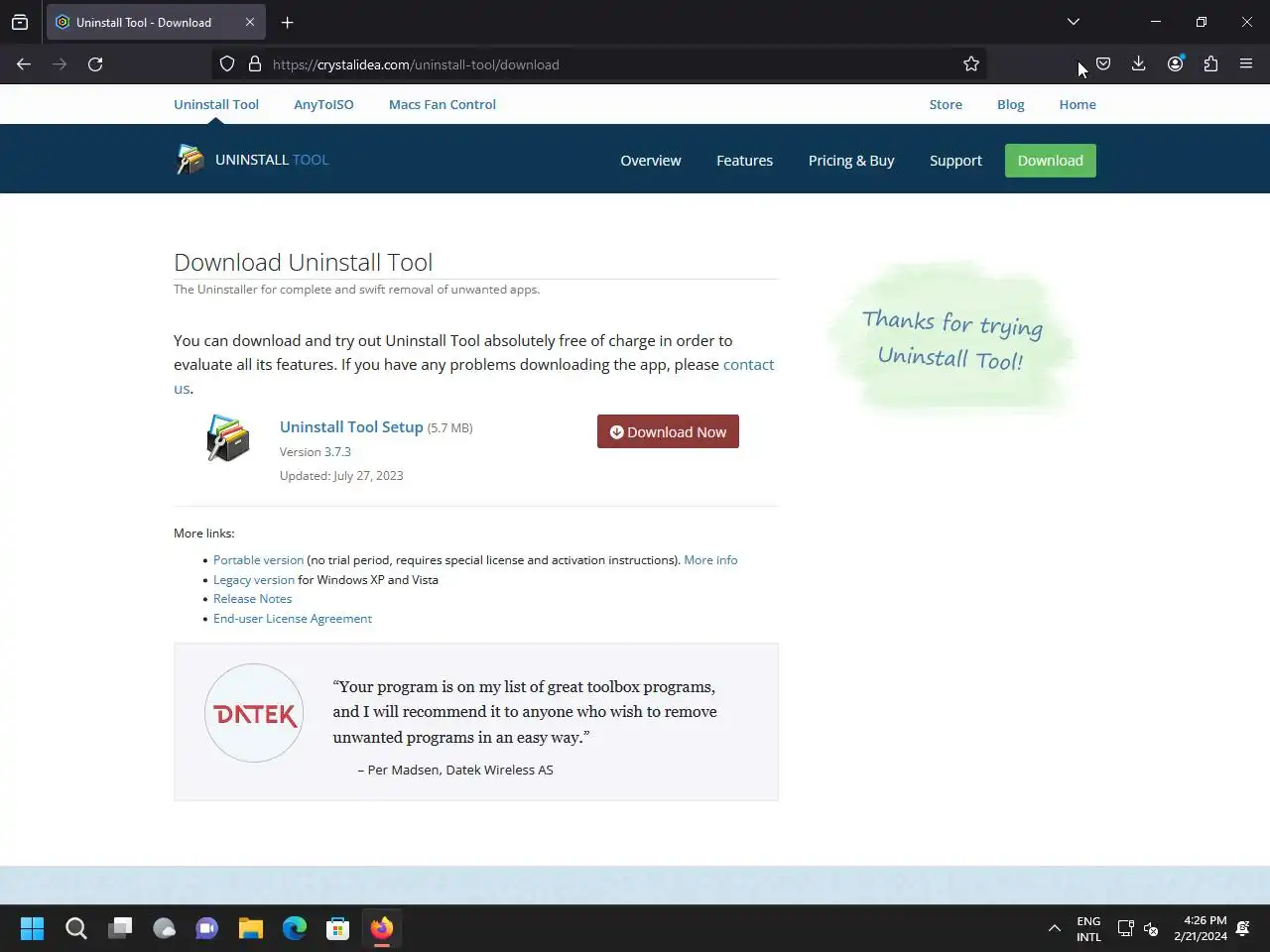Launch Microsoft Edge from taskbar
Viewport: 1270px width, 952px height.
tap(295, 928)
